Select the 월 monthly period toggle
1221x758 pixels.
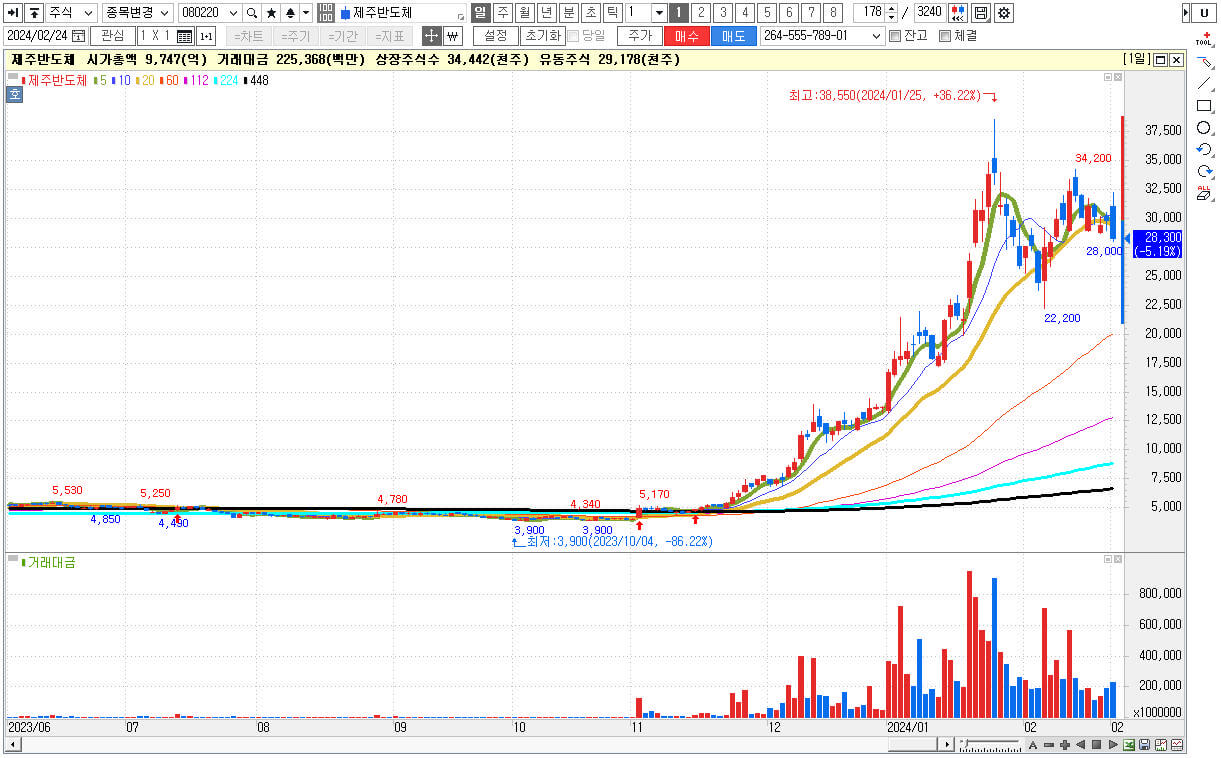(x=524, y=13)
